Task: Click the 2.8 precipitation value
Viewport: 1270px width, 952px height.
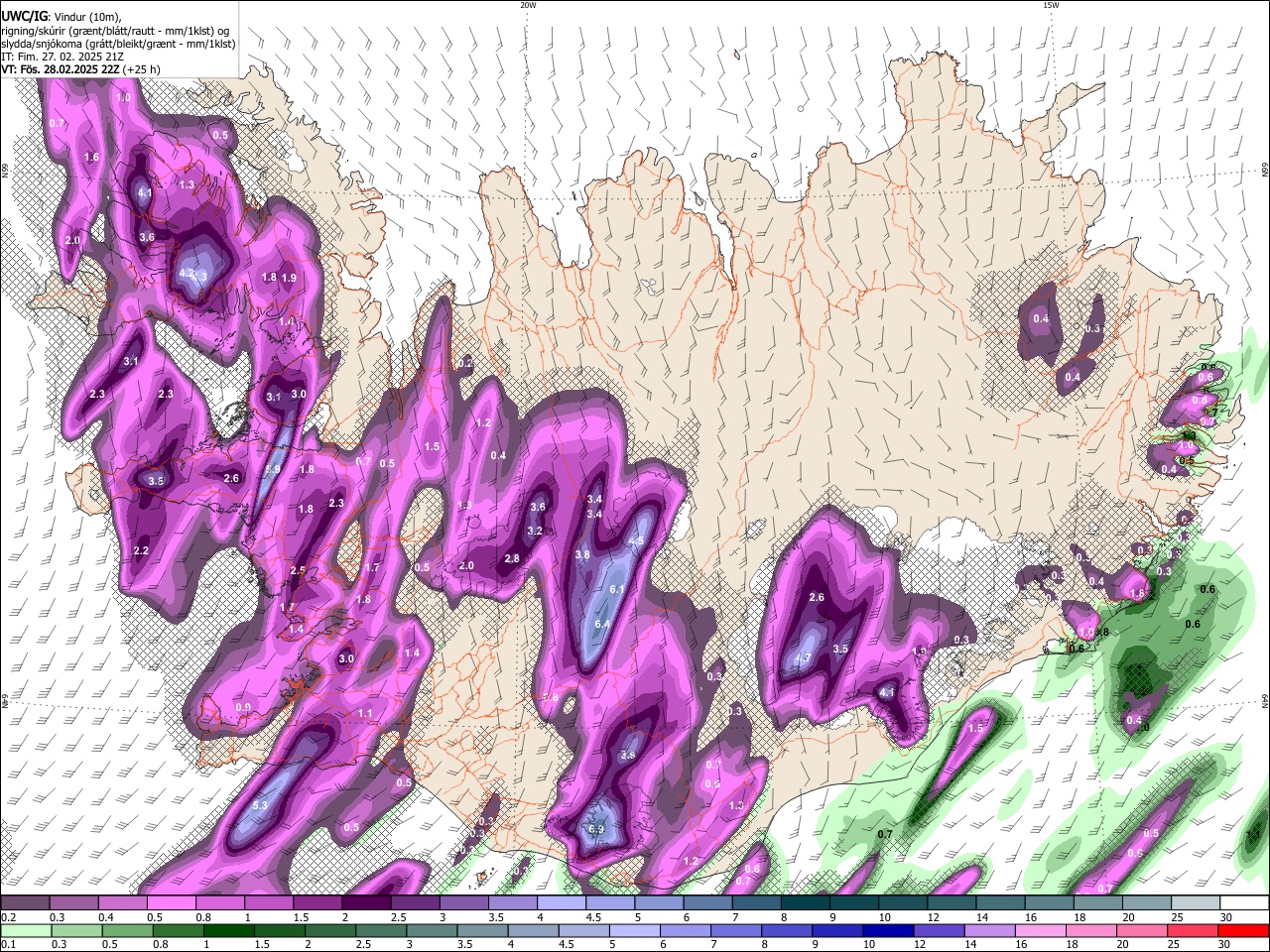Action: 512,559
